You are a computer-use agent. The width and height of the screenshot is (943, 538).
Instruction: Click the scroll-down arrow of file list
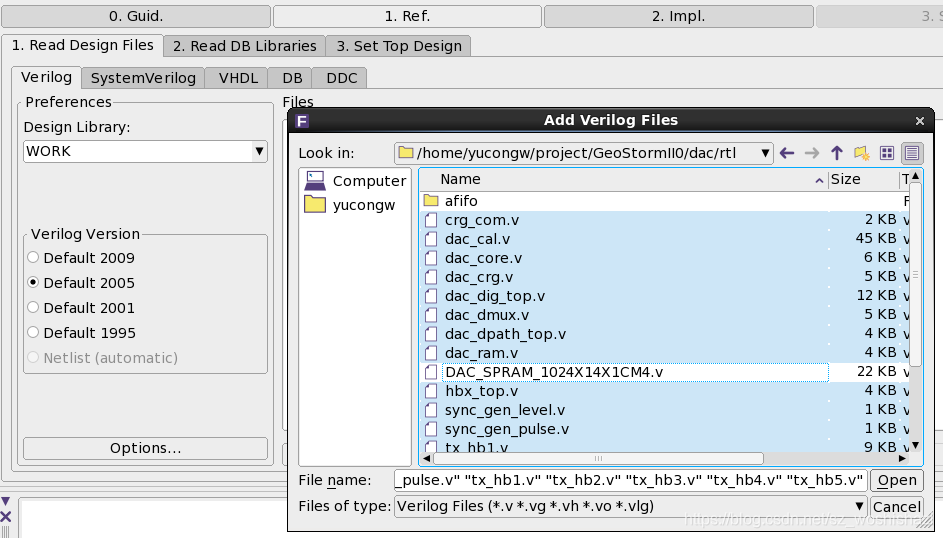tap(915, 445)
